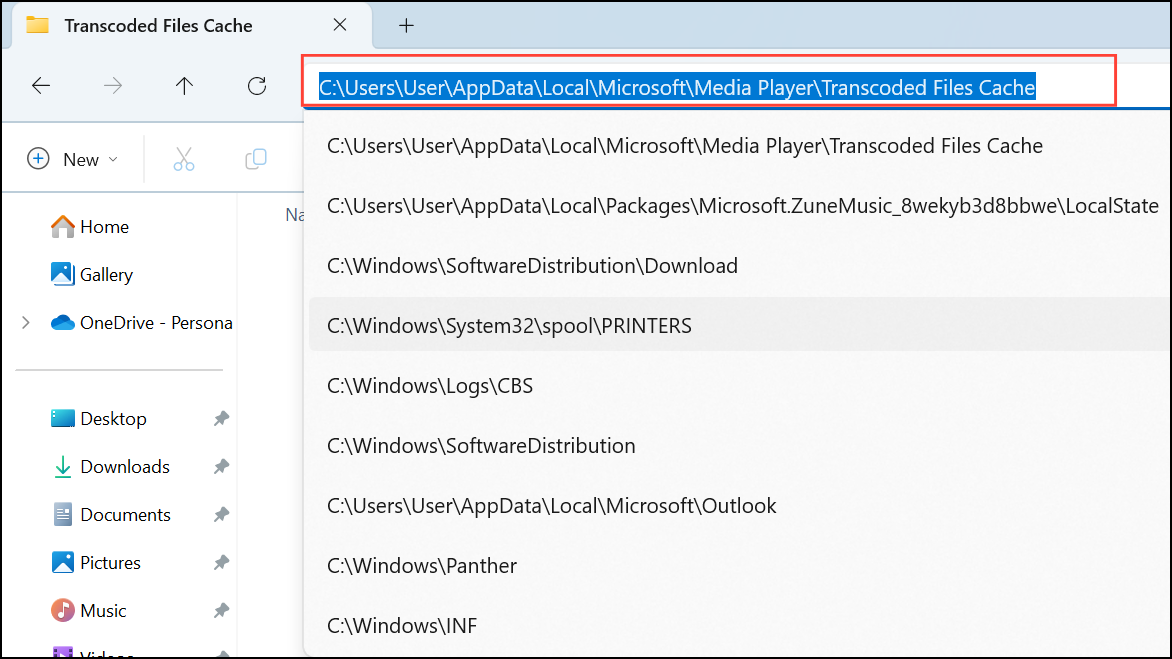
Task: Select the Transcoded Files Cache path suggestion
Action: (x=739, y=146)
